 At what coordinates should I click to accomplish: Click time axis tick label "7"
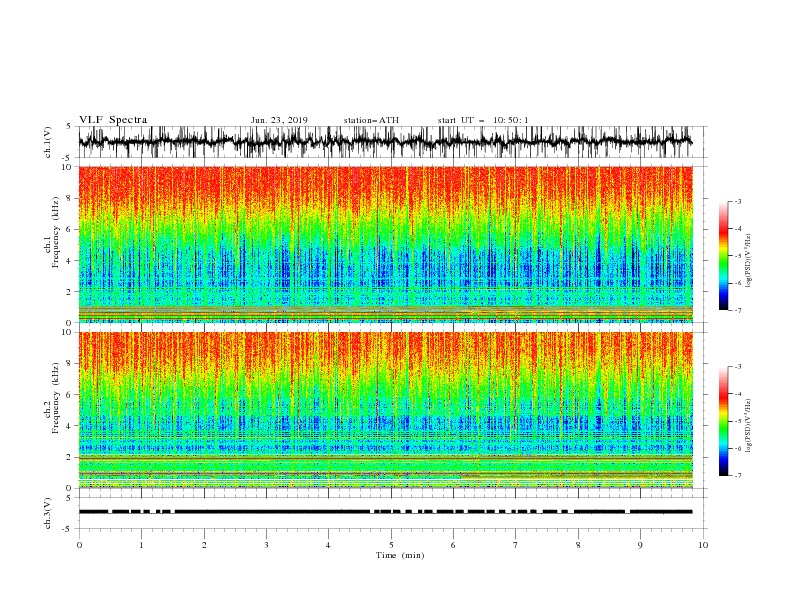point(516,545)
